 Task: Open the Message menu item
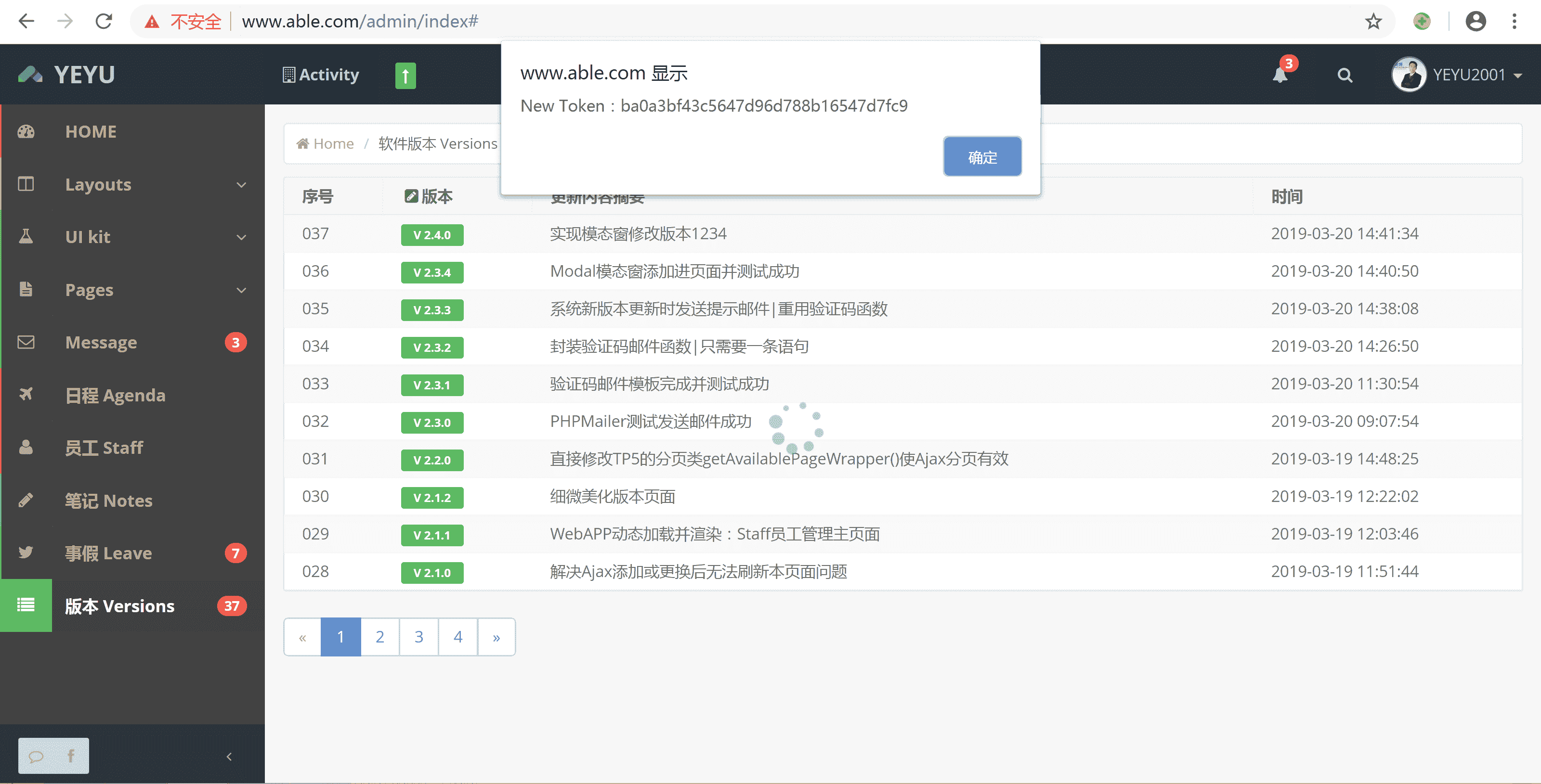point(102,343)
